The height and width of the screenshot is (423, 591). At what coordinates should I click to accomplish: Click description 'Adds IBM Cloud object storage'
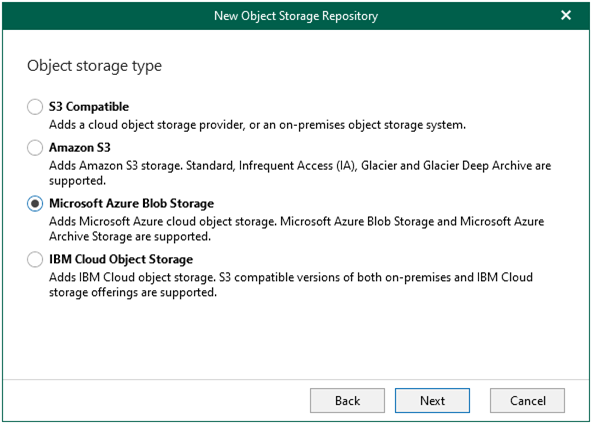tap(291, 285)
